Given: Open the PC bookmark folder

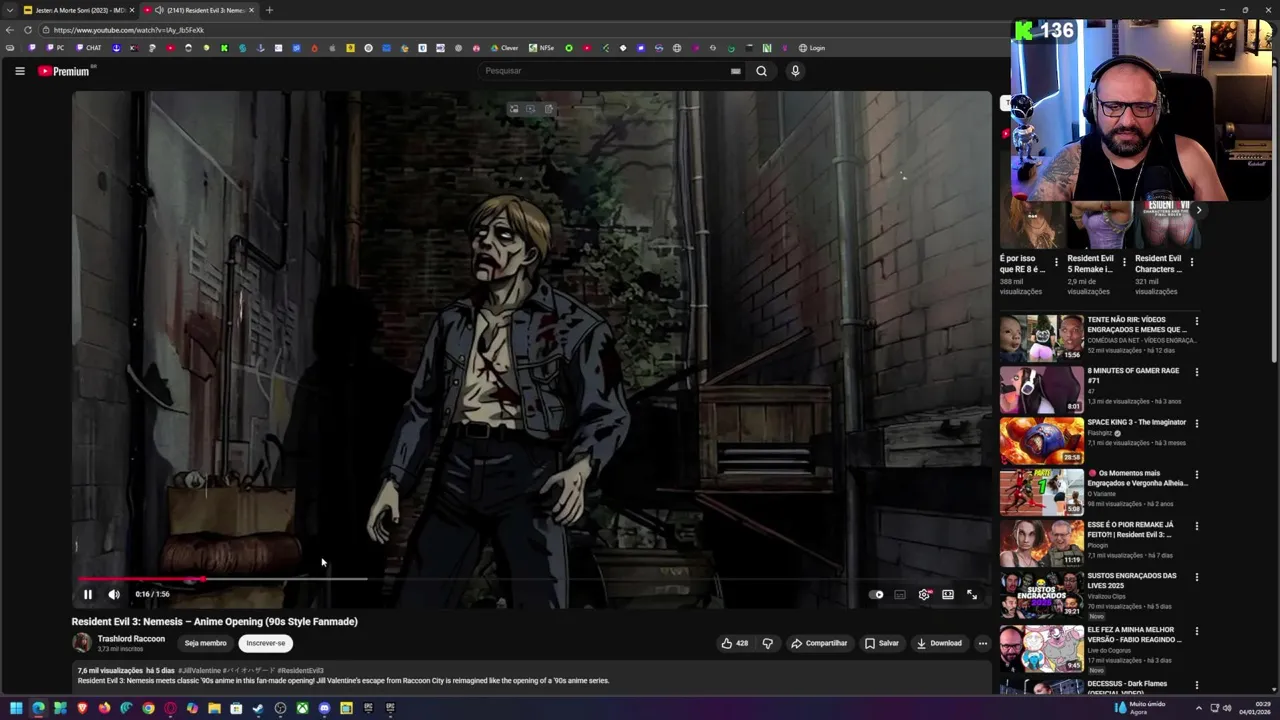Looking at the screenshot, I should 56,48.
